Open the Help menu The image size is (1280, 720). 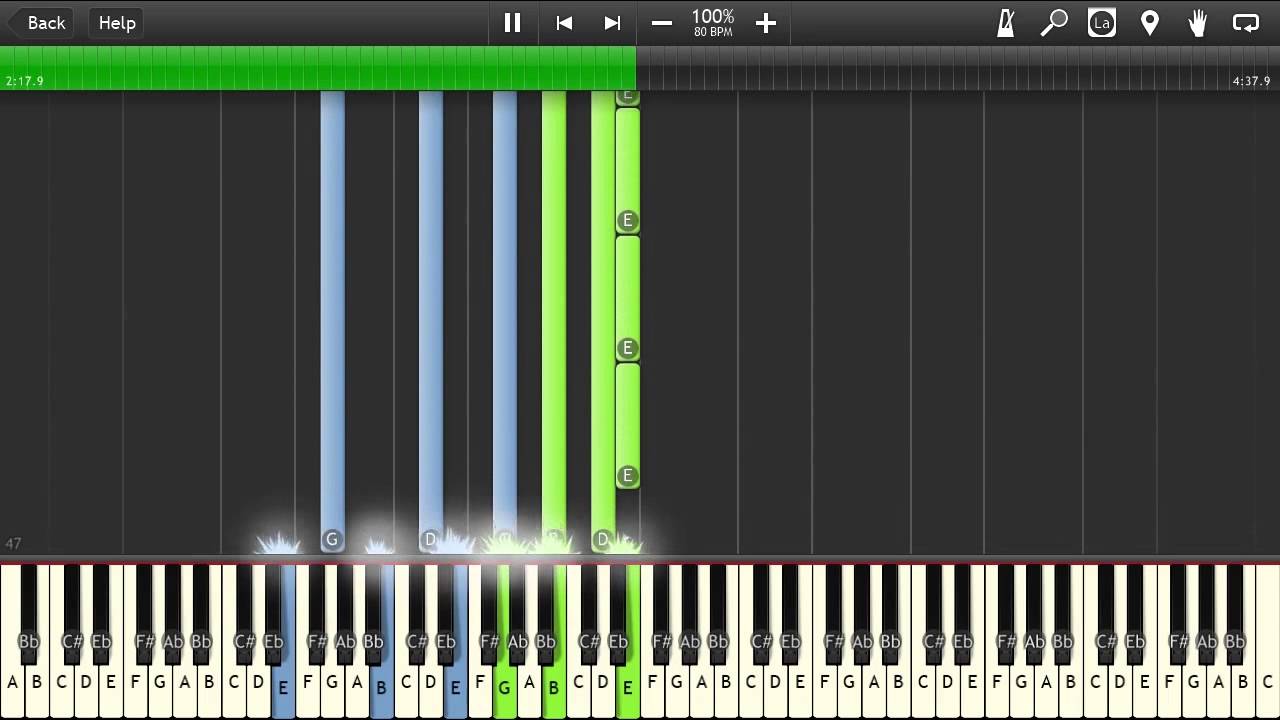point(117,22)
